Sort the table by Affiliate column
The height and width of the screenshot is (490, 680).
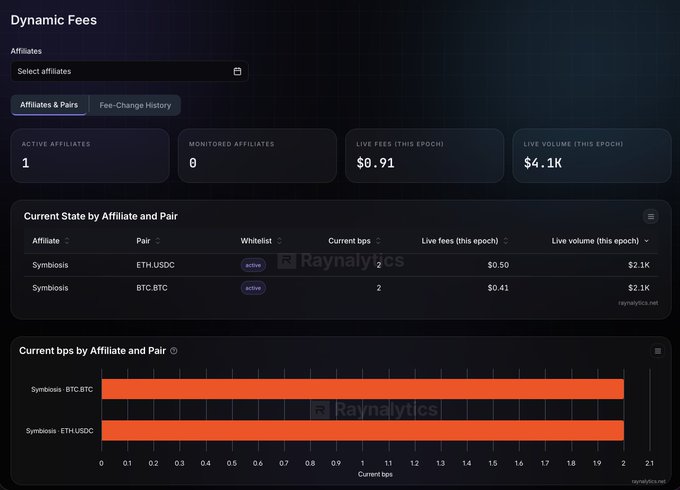[x=50, y=241]
